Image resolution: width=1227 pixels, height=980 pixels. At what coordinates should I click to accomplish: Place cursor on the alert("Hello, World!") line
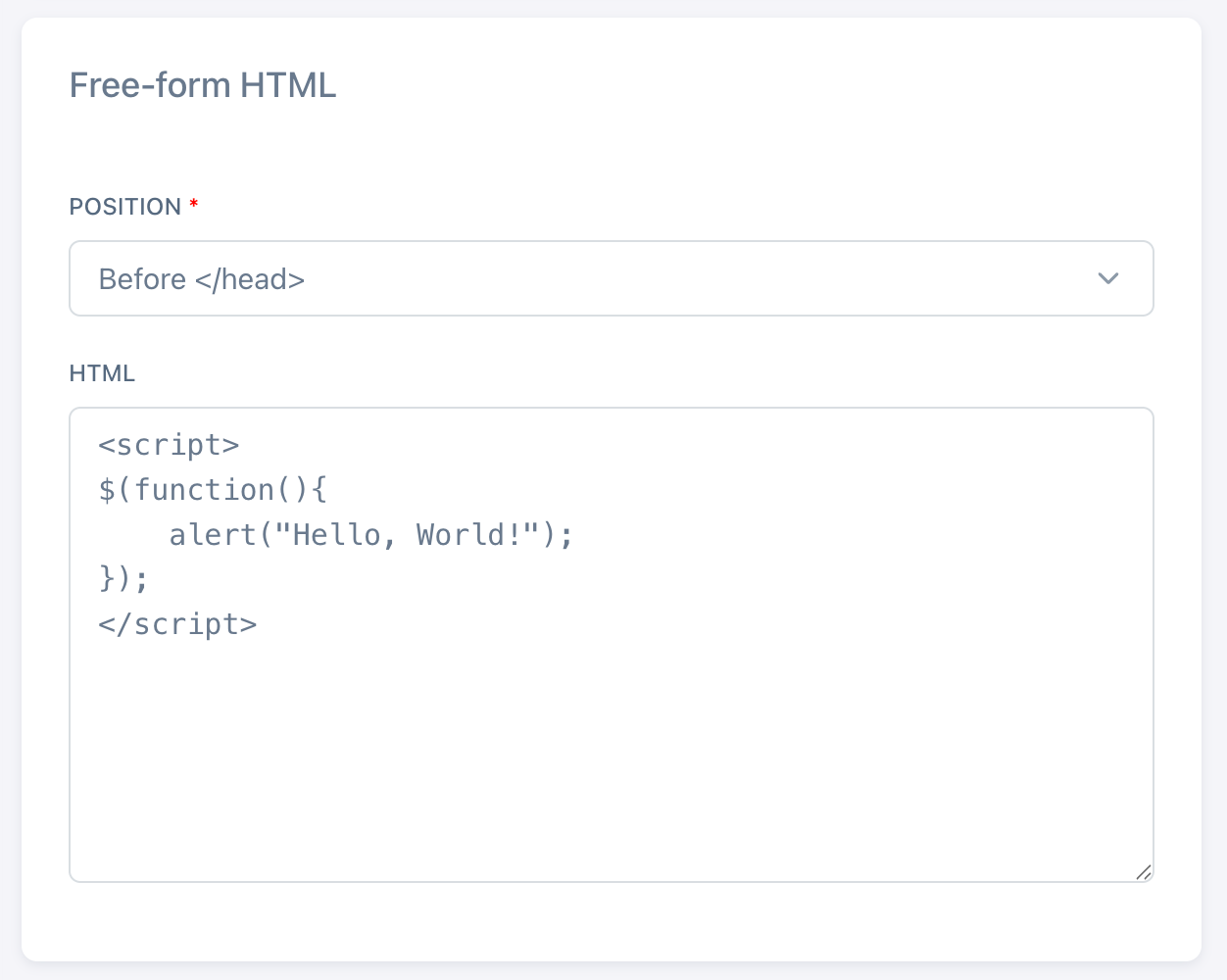pos(370,534)
